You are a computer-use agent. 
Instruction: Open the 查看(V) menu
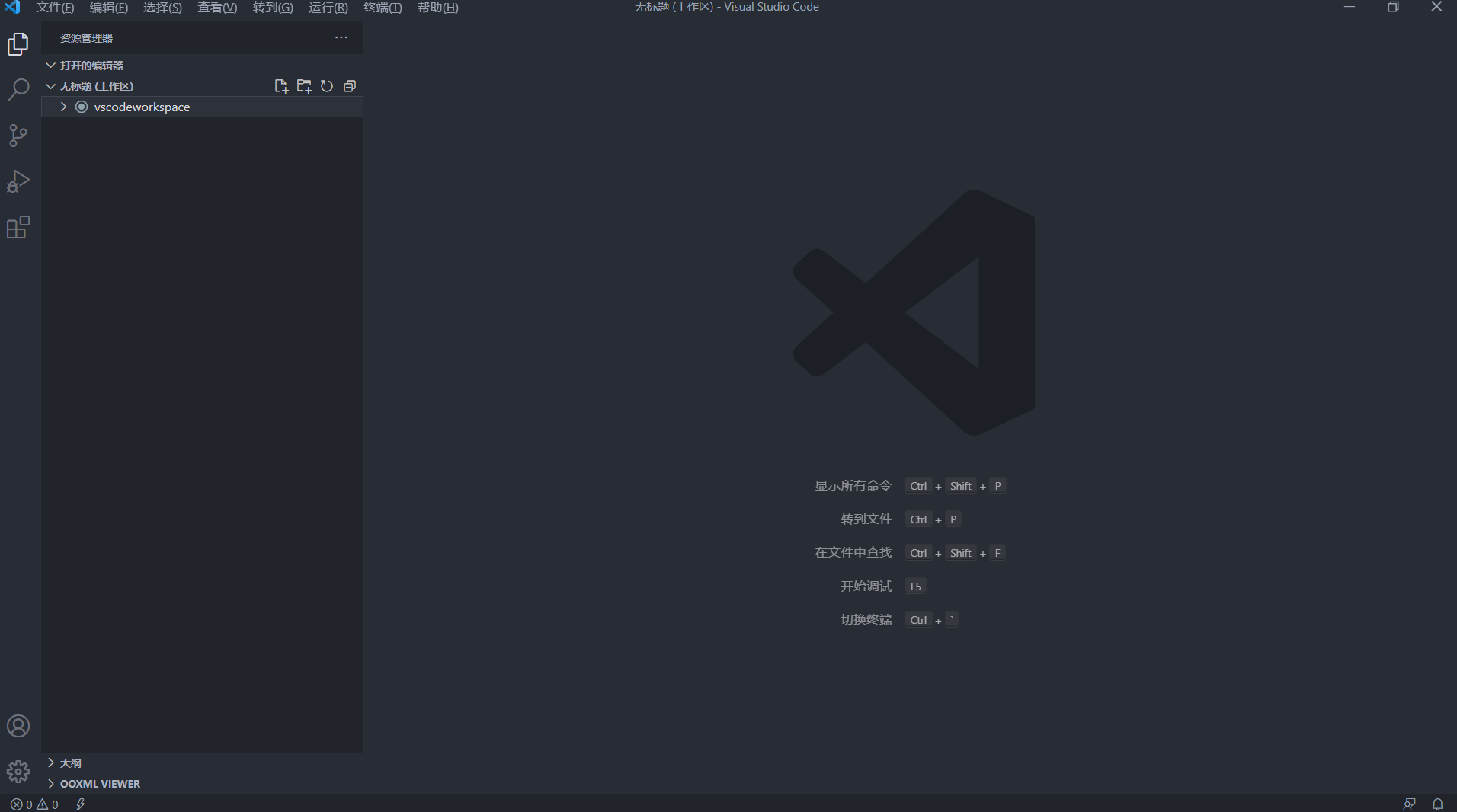click(x=217, y=8)
